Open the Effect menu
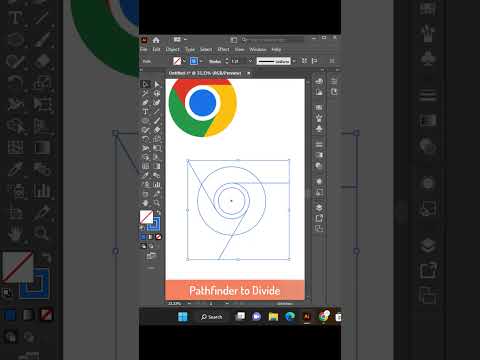480x360 pixels. pos(223,49)
